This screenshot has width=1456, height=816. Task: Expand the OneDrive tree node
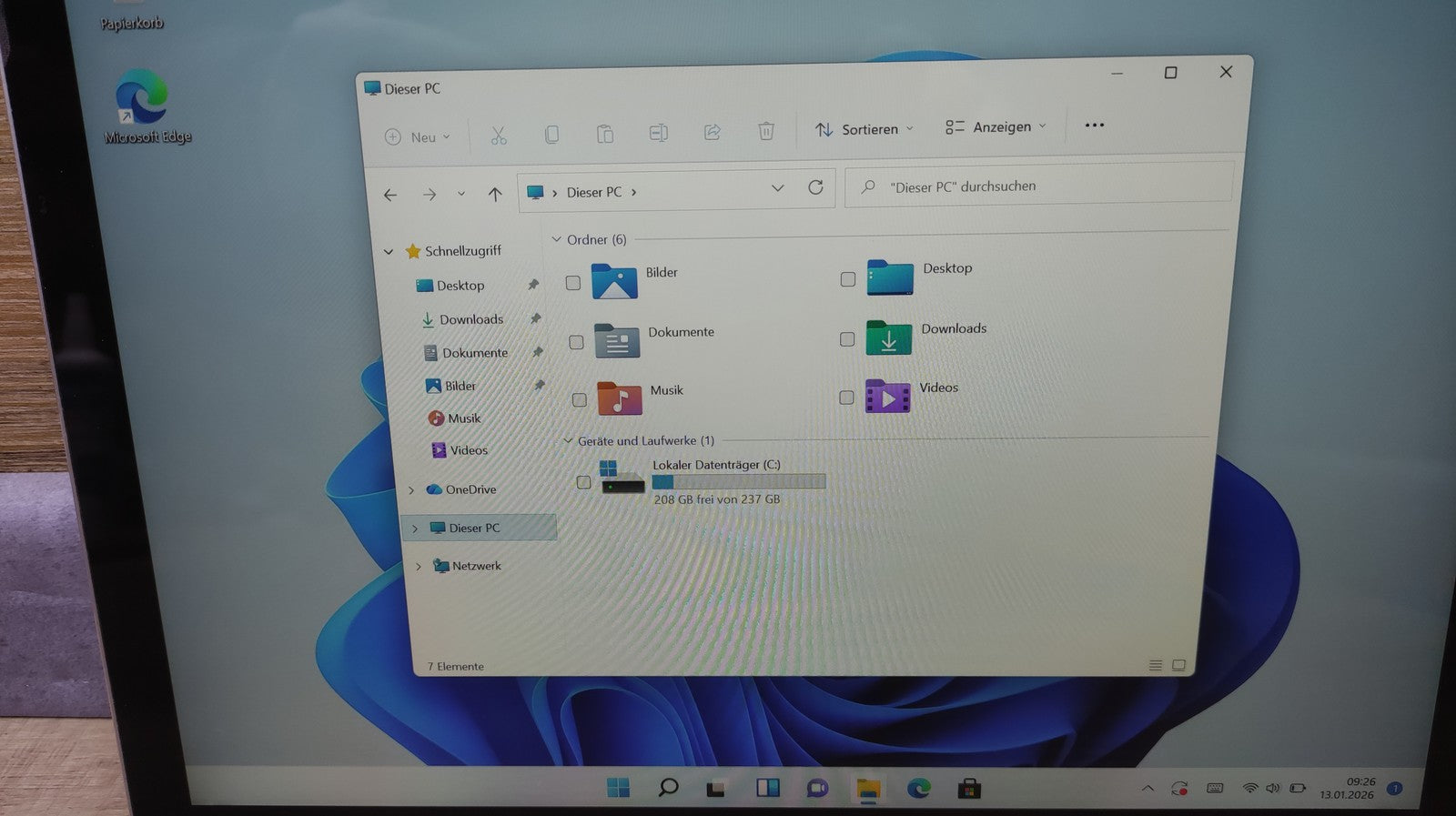click(x=411, y=490)
